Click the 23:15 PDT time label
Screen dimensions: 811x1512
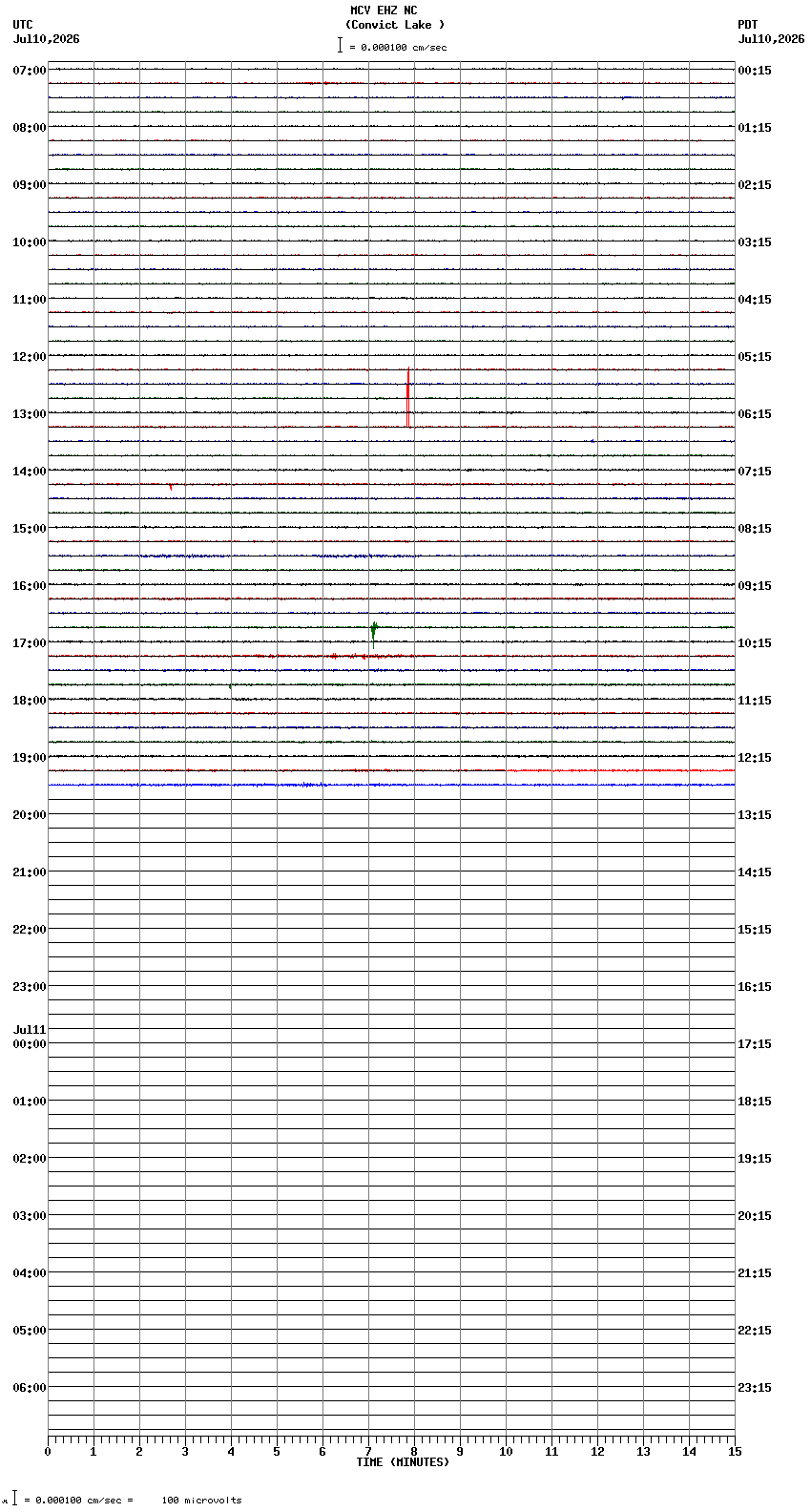click(x=755, y=1388)
